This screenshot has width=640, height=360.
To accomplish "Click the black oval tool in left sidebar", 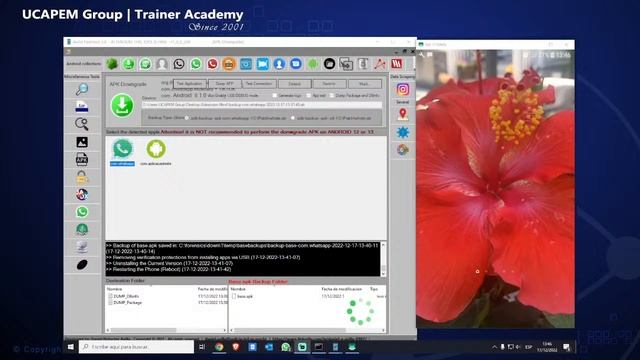I will click(82, 264).
